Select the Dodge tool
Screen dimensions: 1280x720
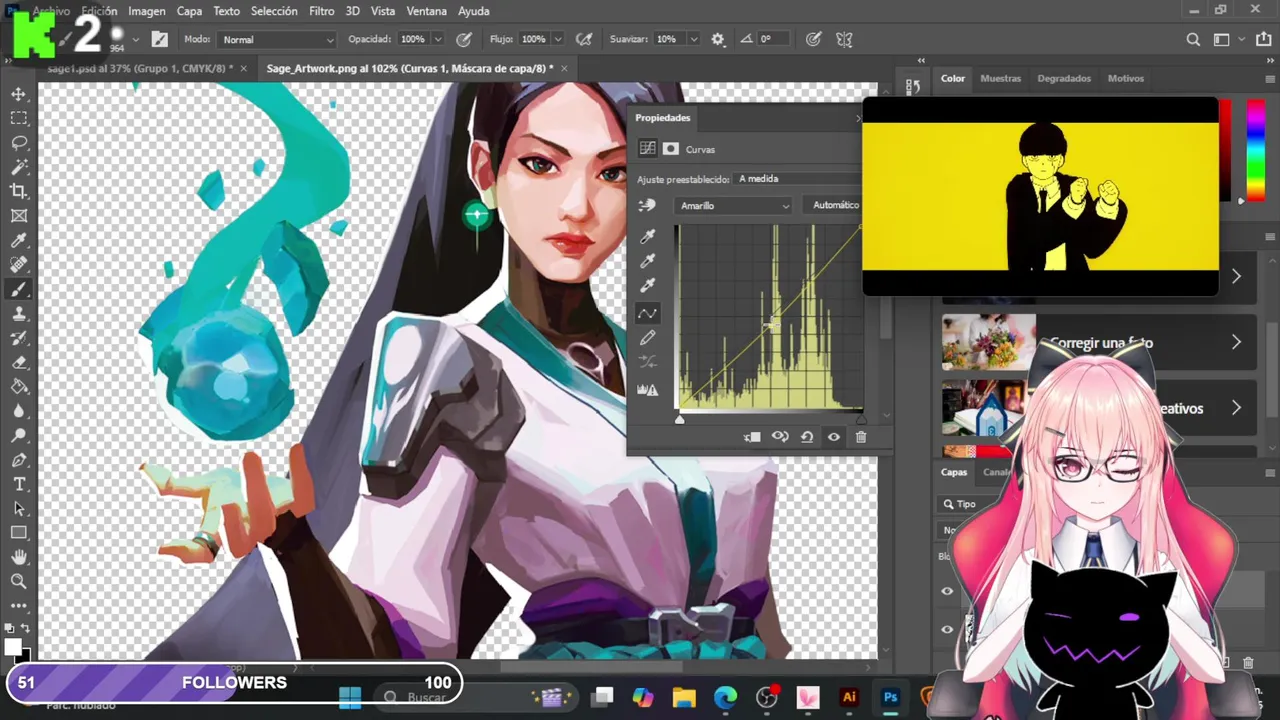point(19,435)
